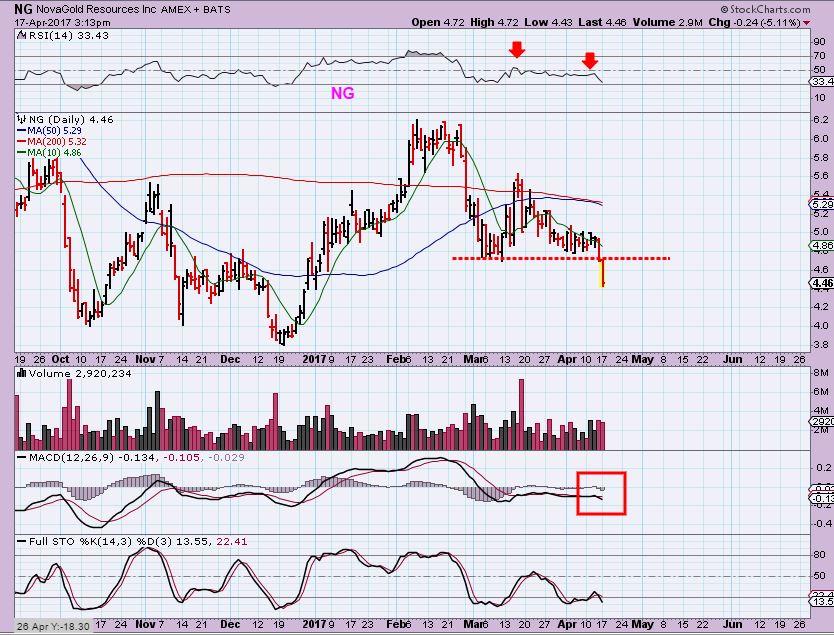Click the 'Chg -0.24 (-5.11%)' value
Screen dimensions: 834x635
click(755, 22)
